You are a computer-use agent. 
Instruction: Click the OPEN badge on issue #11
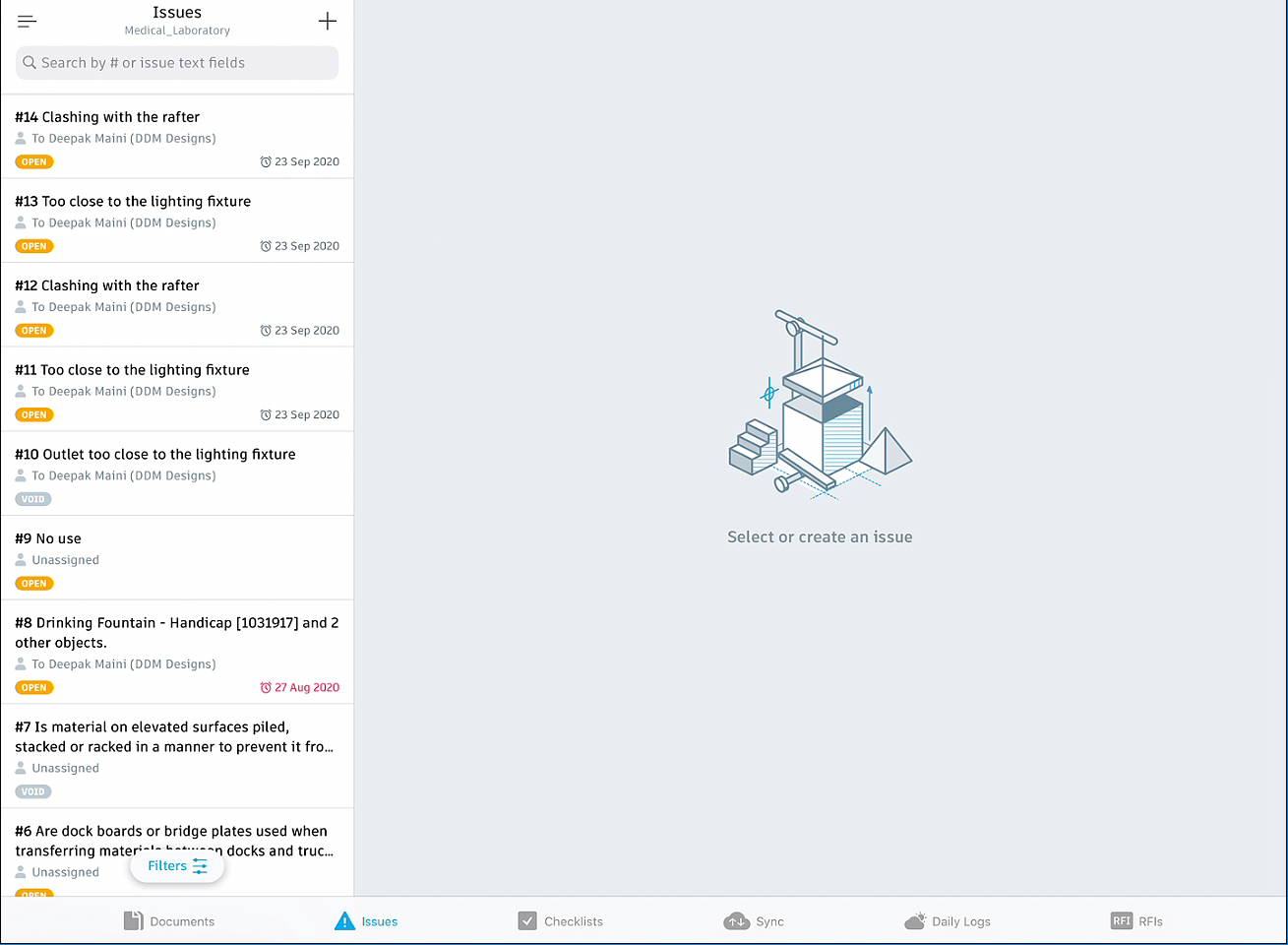pyautogui.click(x=34, y=414)
